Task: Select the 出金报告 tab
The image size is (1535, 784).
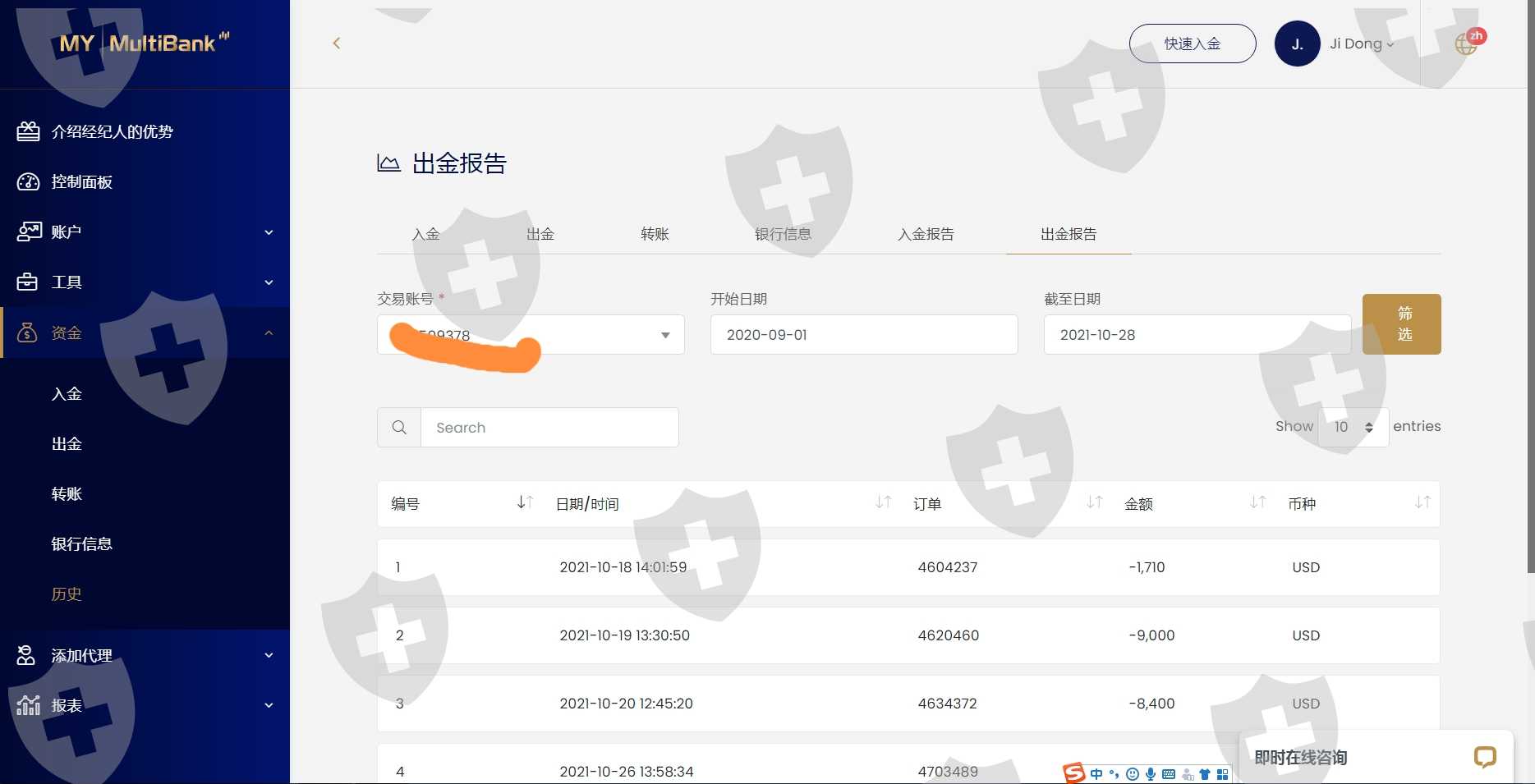Action: 1069,234
